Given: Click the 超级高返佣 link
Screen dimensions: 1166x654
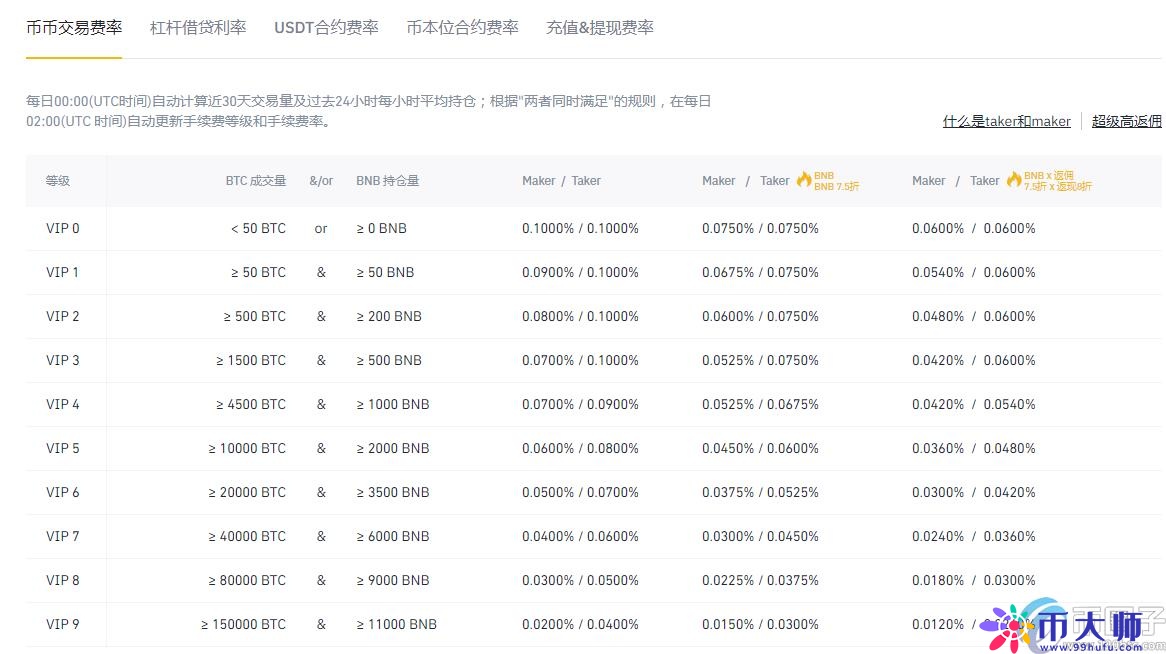Looking at the screenshot, I should coord(1127,119).
